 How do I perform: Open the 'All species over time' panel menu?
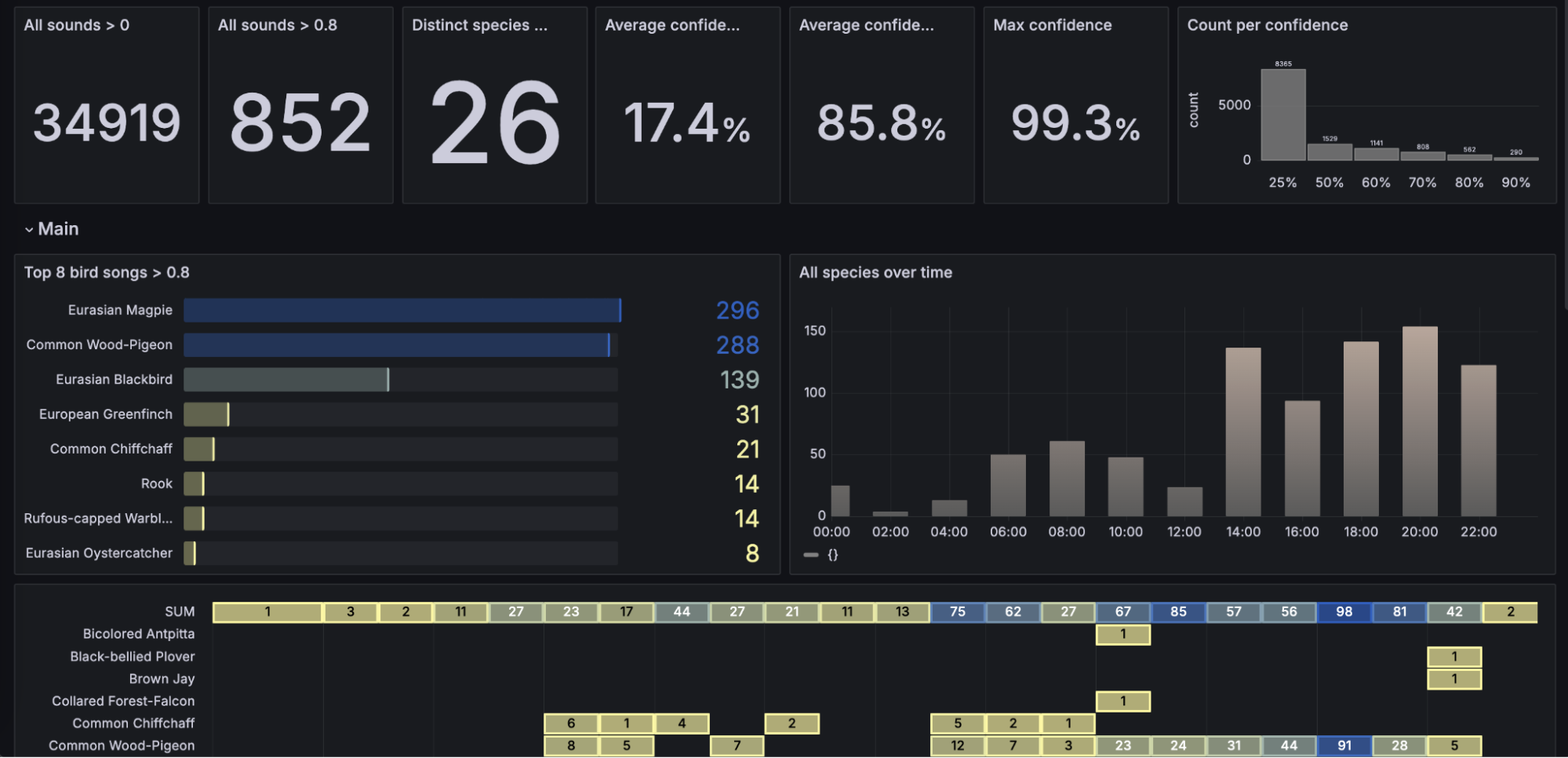(876, 272)
